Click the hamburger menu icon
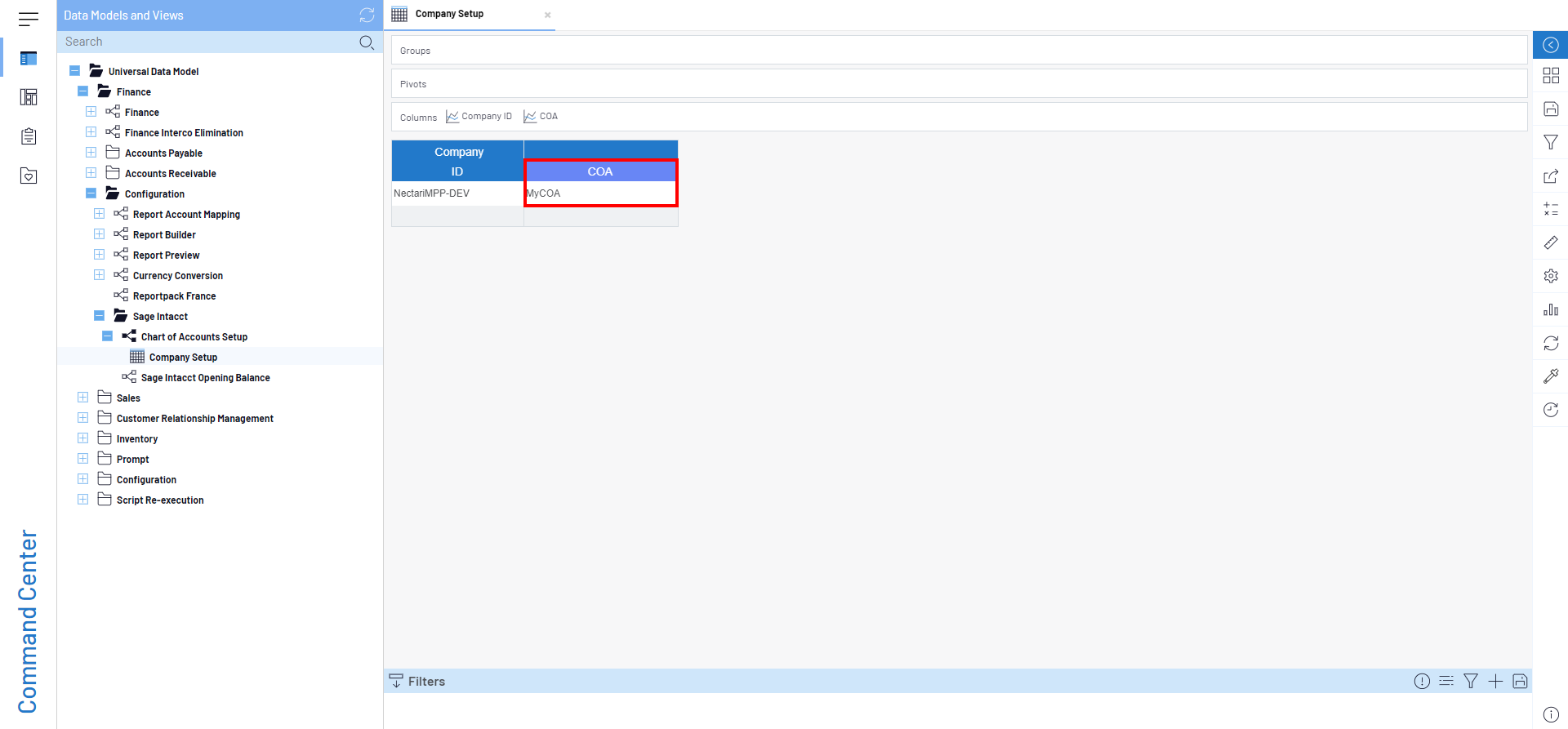 (x=29, y=20)
